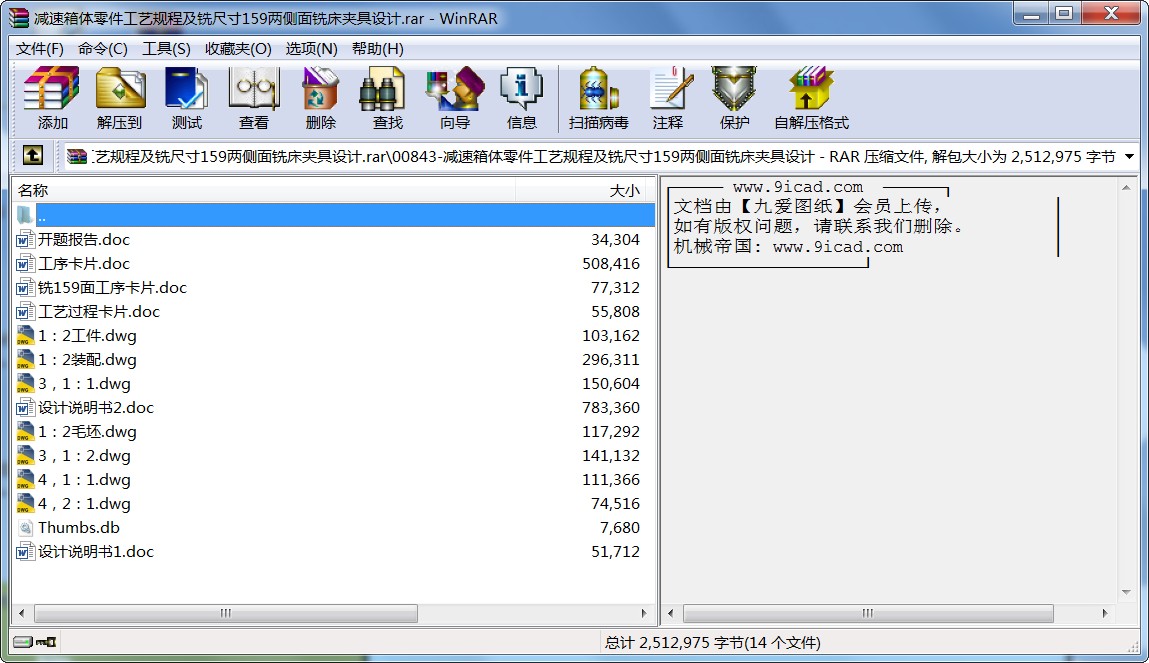The height and width of the screenshot is (663, 1149).
Task: Click the key password icon in status bar
Action: click(x=46, y=642)
